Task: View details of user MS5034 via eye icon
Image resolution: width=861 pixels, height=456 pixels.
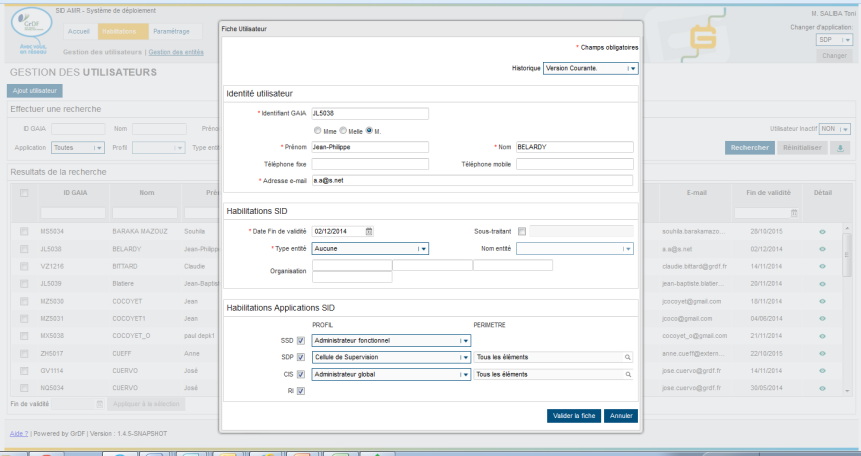Action: tap(822, 232)
